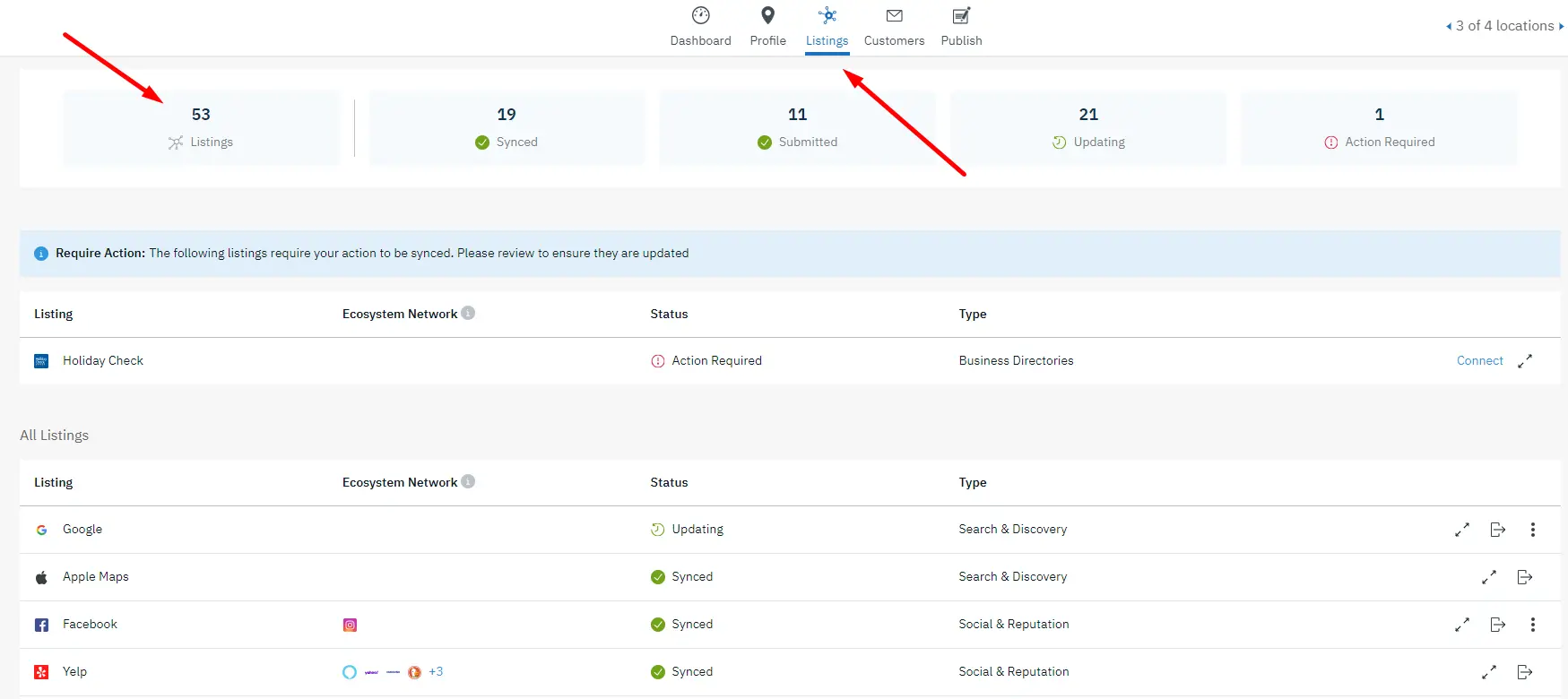
Task: Click the Alexa ring network icon in Yelp row
Action: pos(350,672)
